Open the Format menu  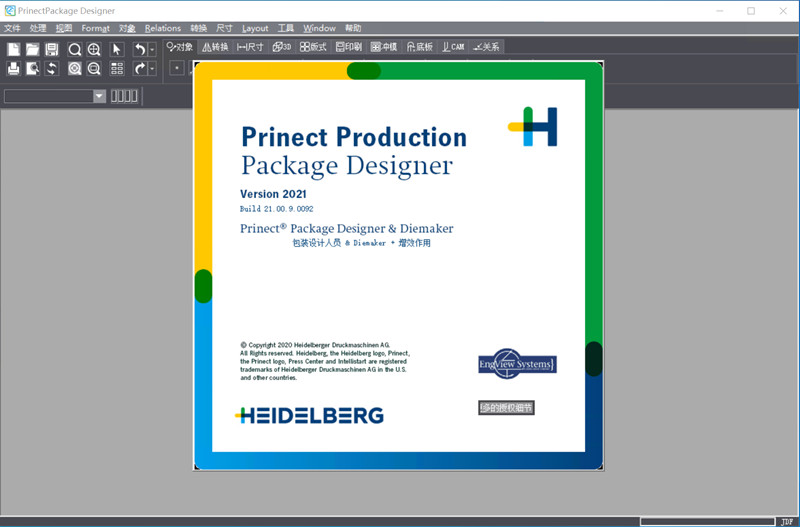(95, 28)
